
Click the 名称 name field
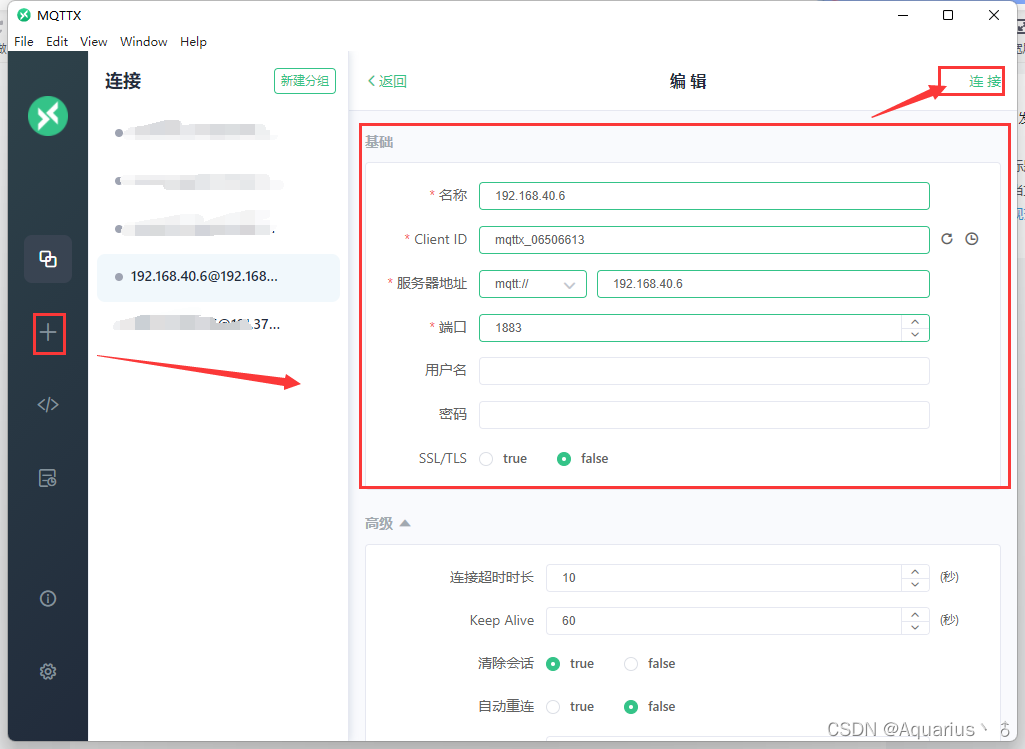coord(704,196)
